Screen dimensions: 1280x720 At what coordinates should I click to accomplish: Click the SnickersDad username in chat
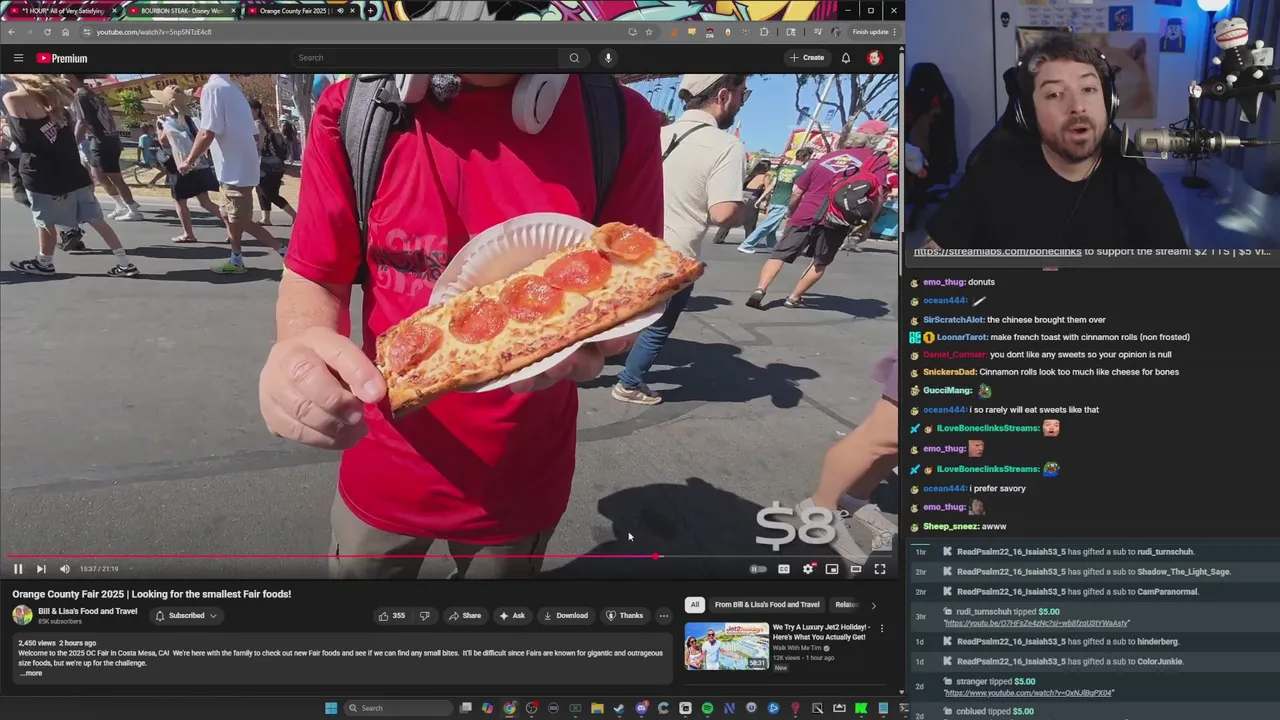(949, 372)
